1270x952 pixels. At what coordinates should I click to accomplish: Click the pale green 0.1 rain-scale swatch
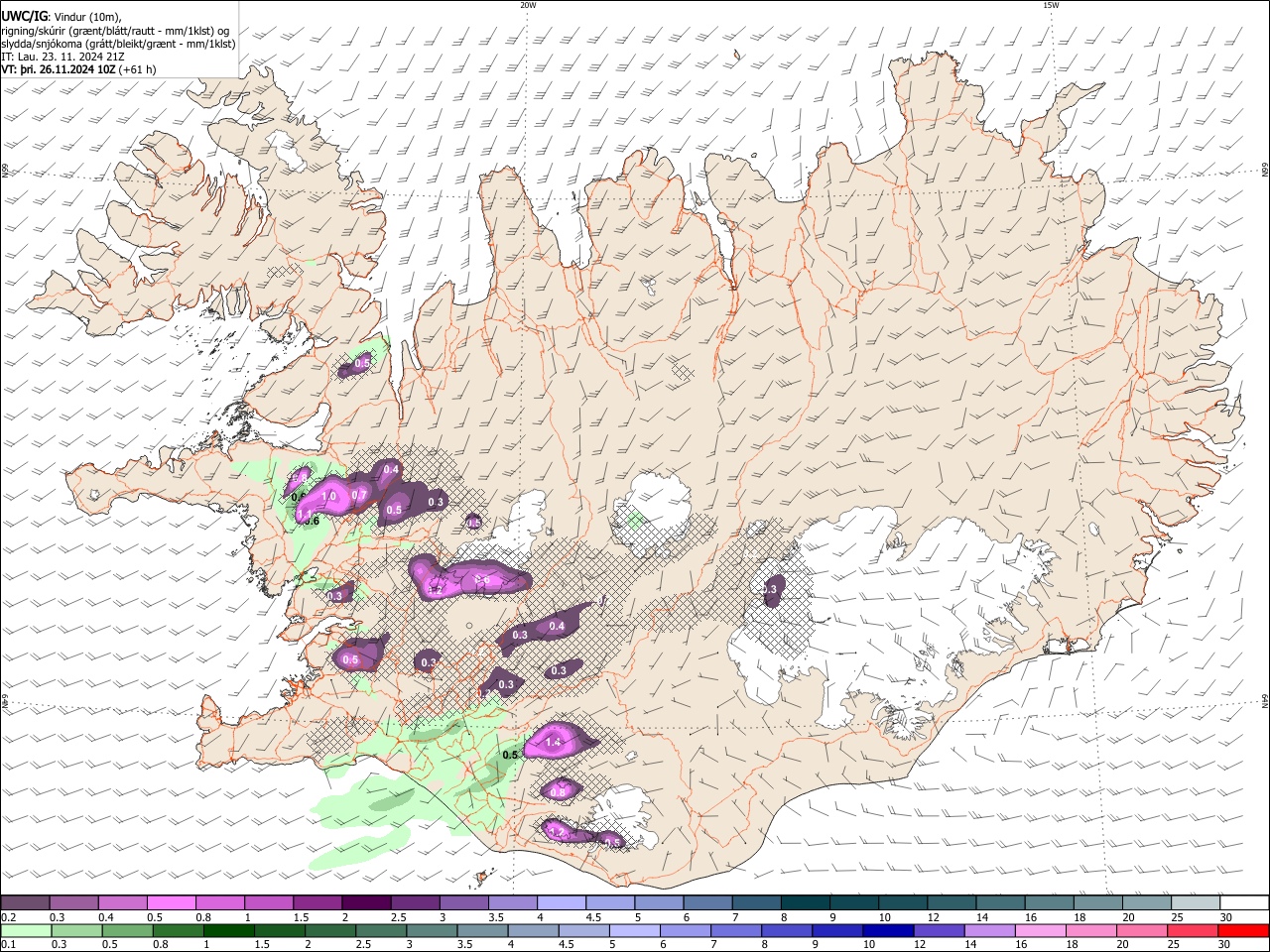[26, 930]
